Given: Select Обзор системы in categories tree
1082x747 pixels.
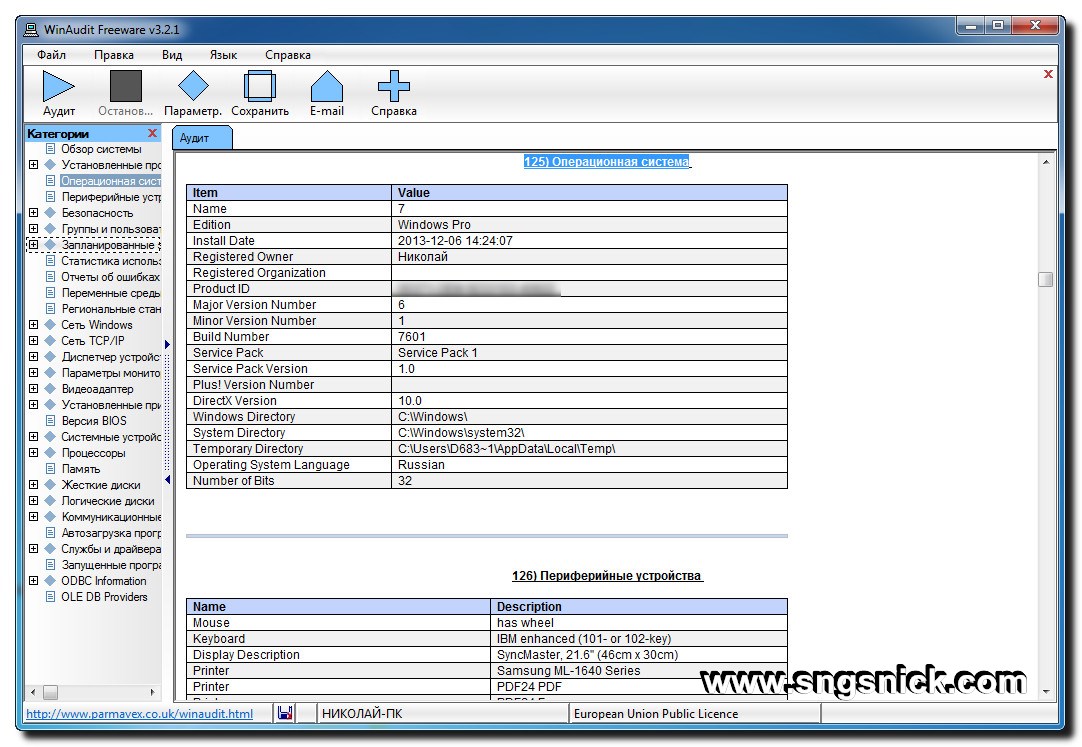Looking at the screenshot, I should pos(101,149).
